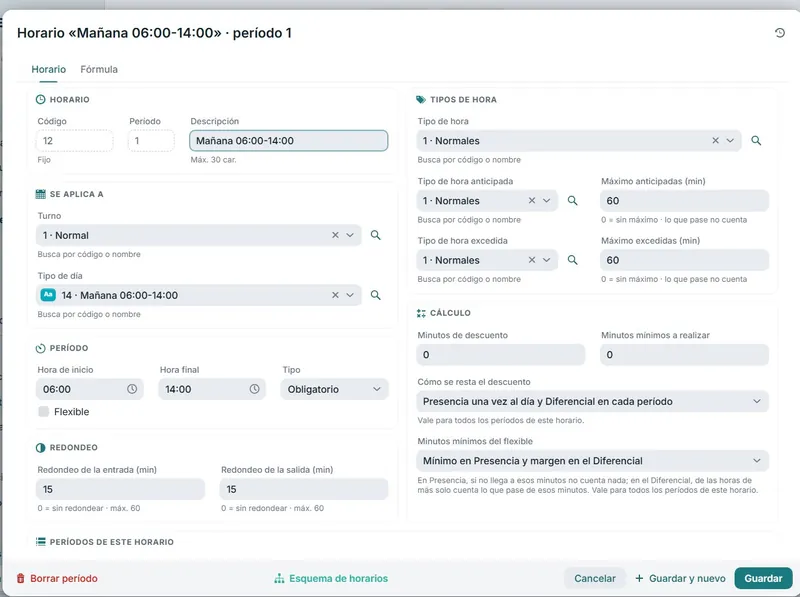Switch to the Horario tab

tap(48, 69)
